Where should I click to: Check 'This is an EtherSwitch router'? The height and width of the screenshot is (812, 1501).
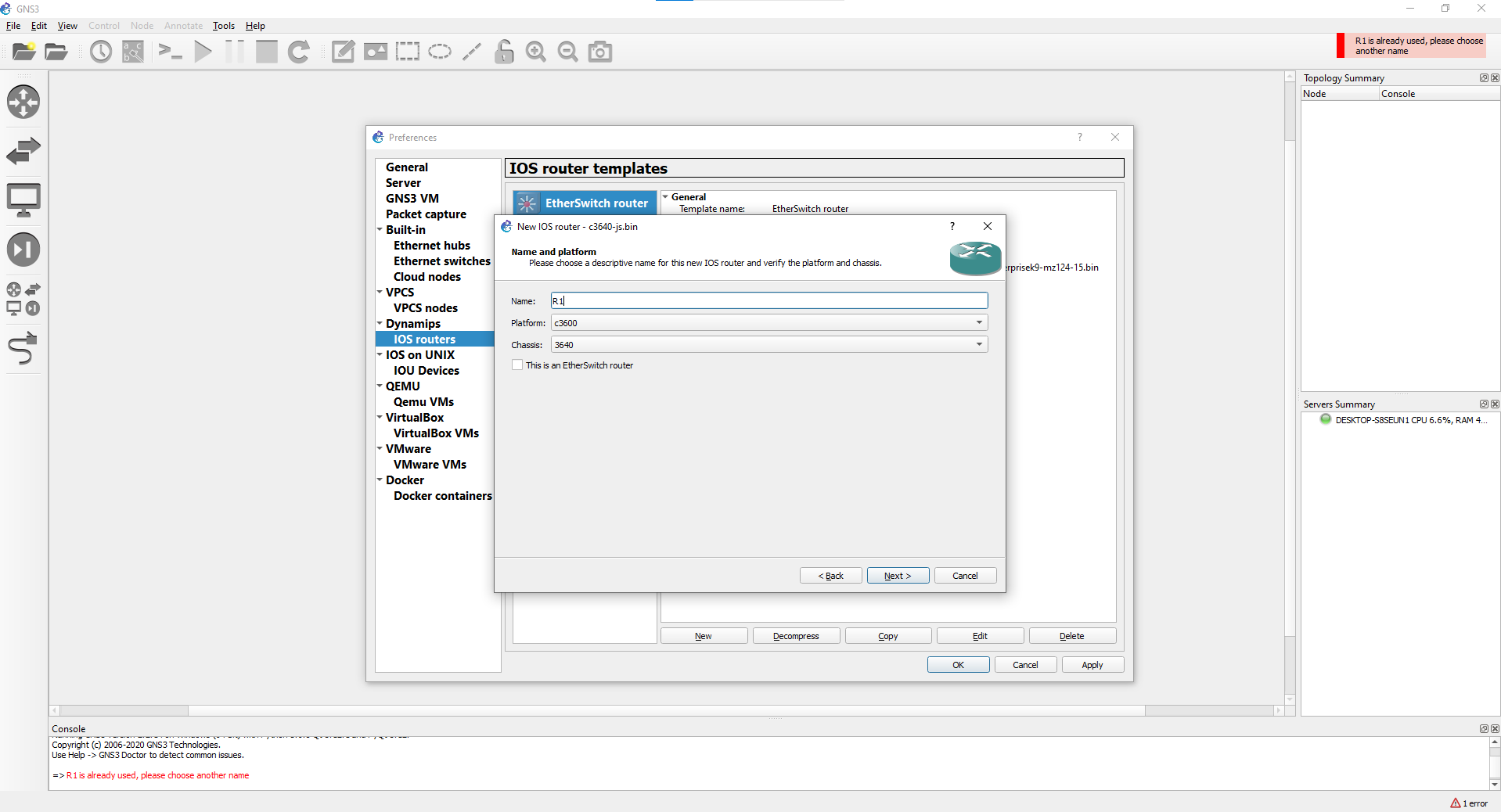[x=517, y=365]
